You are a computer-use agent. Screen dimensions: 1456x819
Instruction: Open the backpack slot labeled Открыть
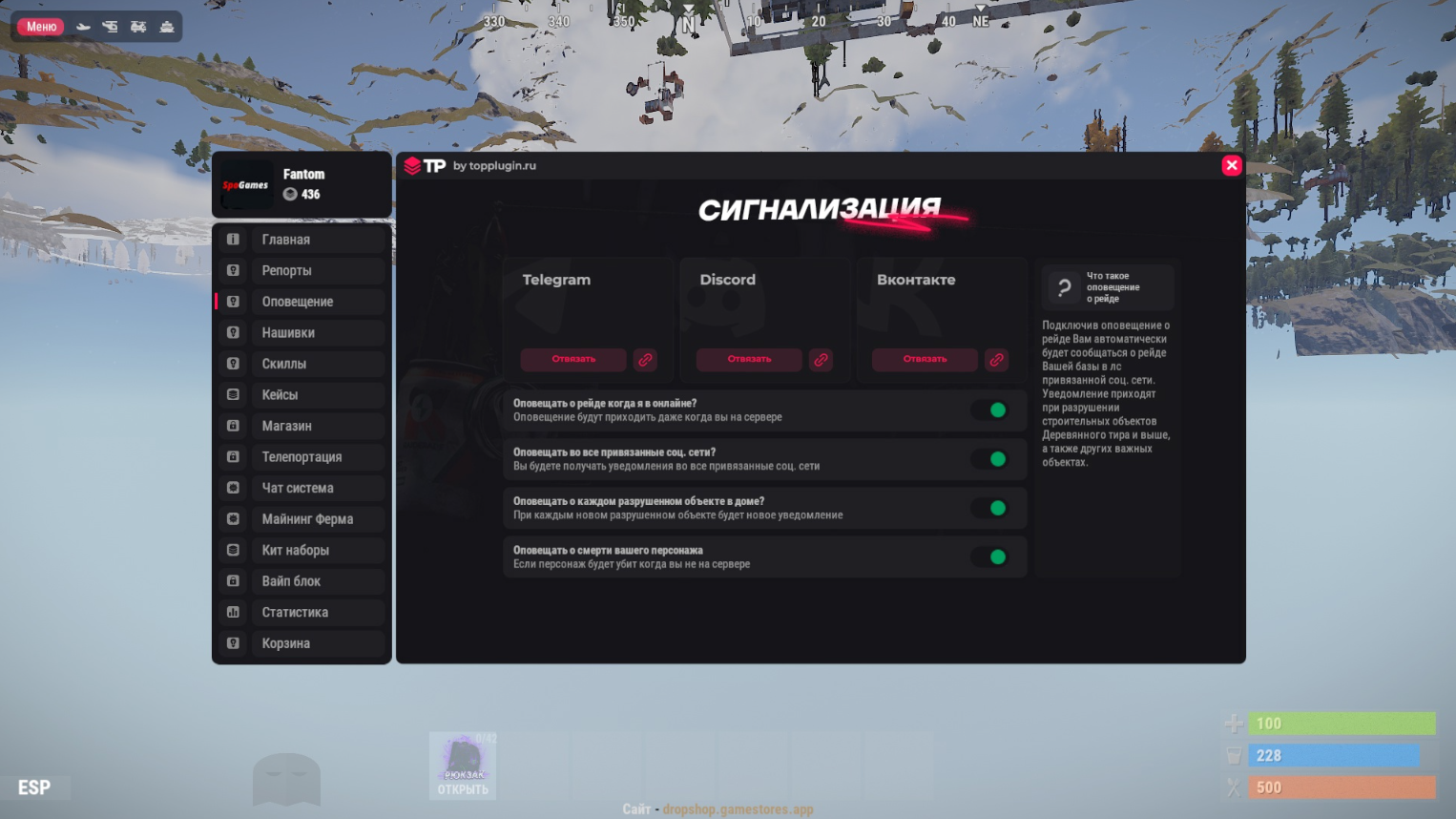click(463, 766)
